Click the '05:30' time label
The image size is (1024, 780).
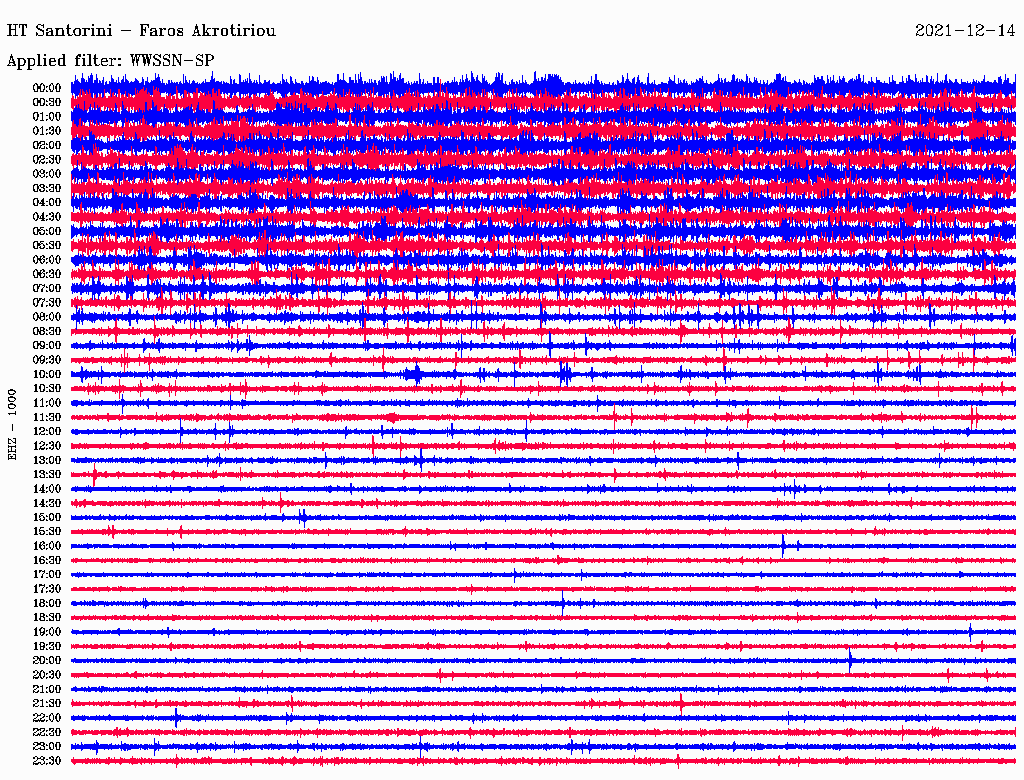[x=47, y=246]
